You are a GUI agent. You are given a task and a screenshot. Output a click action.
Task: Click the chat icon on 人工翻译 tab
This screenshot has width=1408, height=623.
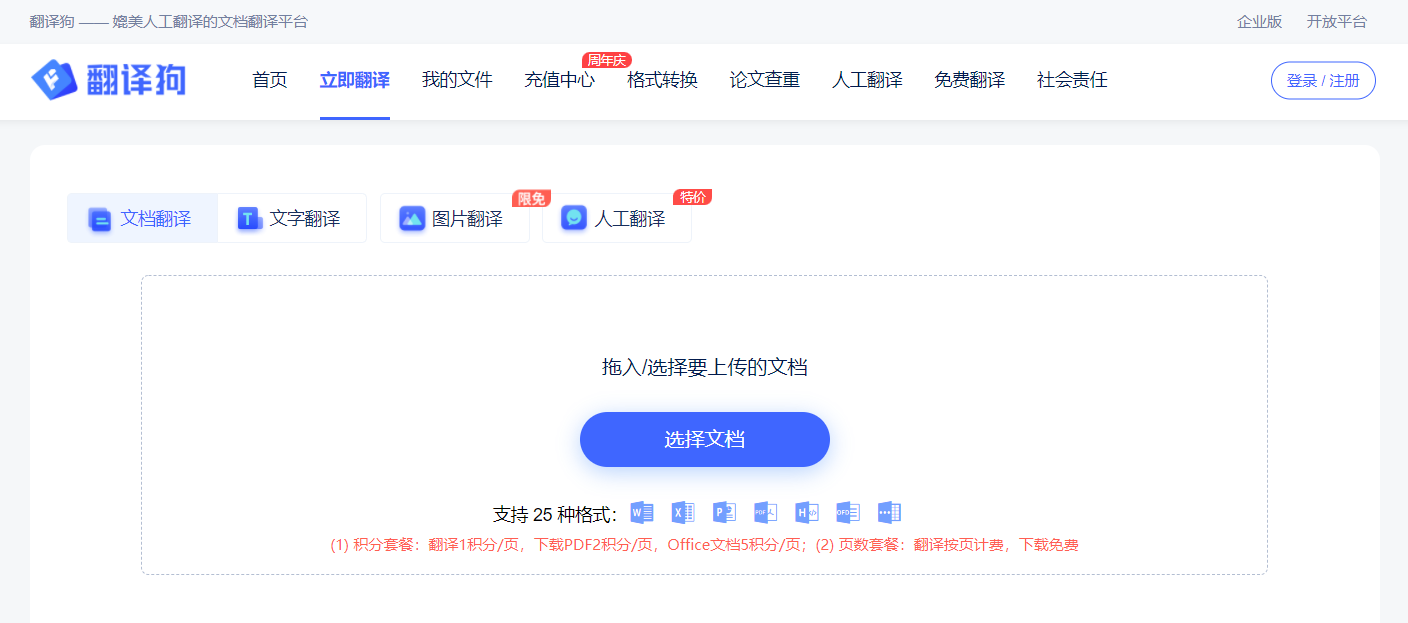pyautogui.click(x=572, y=218)
